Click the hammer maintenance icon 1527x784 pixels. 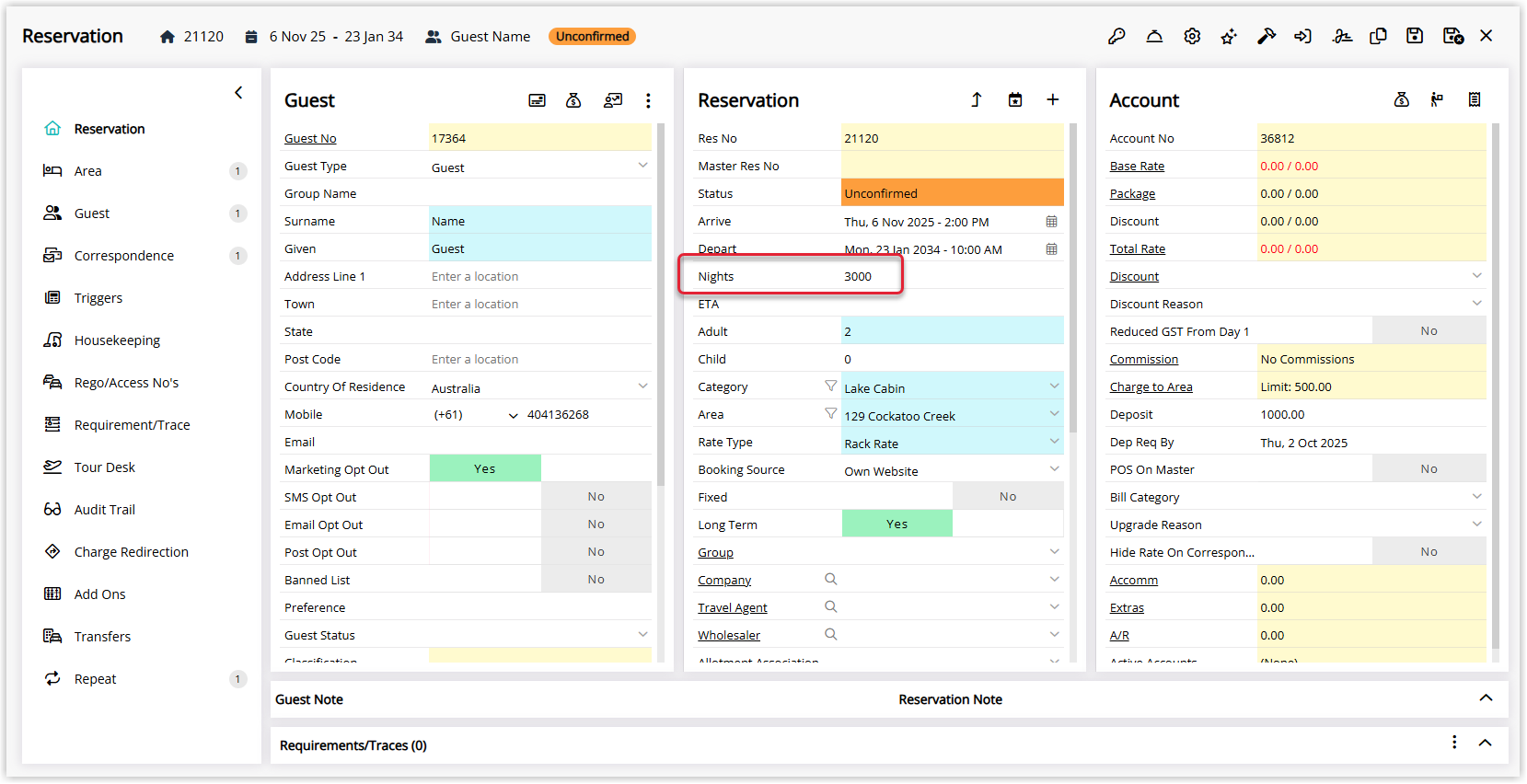1267,36
